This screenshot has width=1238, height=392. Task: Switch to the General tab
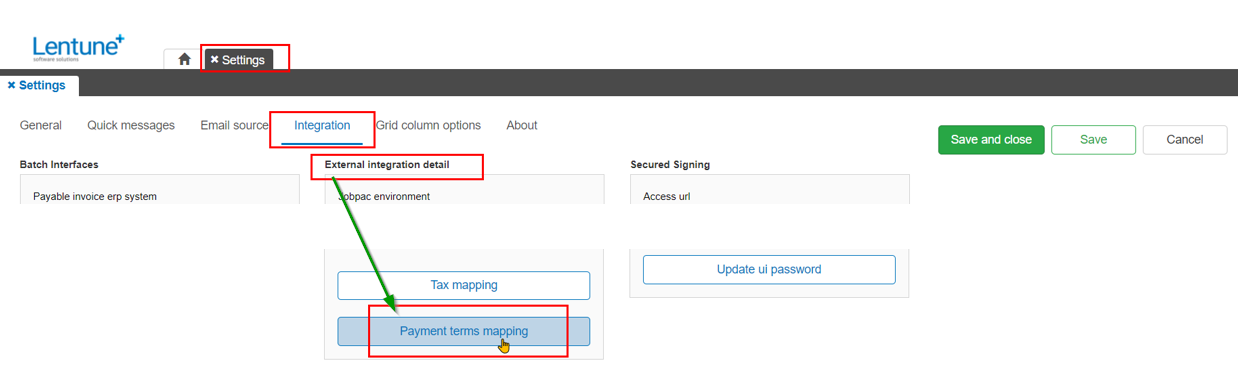[41, 126]
